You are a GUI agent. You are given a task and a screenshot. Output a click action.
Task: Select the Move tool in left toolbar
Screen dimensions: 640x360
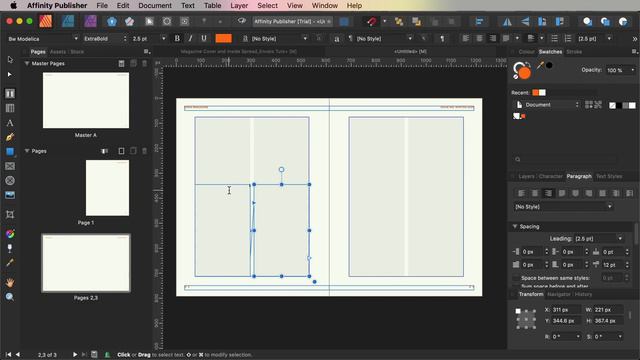click(10, 60)
